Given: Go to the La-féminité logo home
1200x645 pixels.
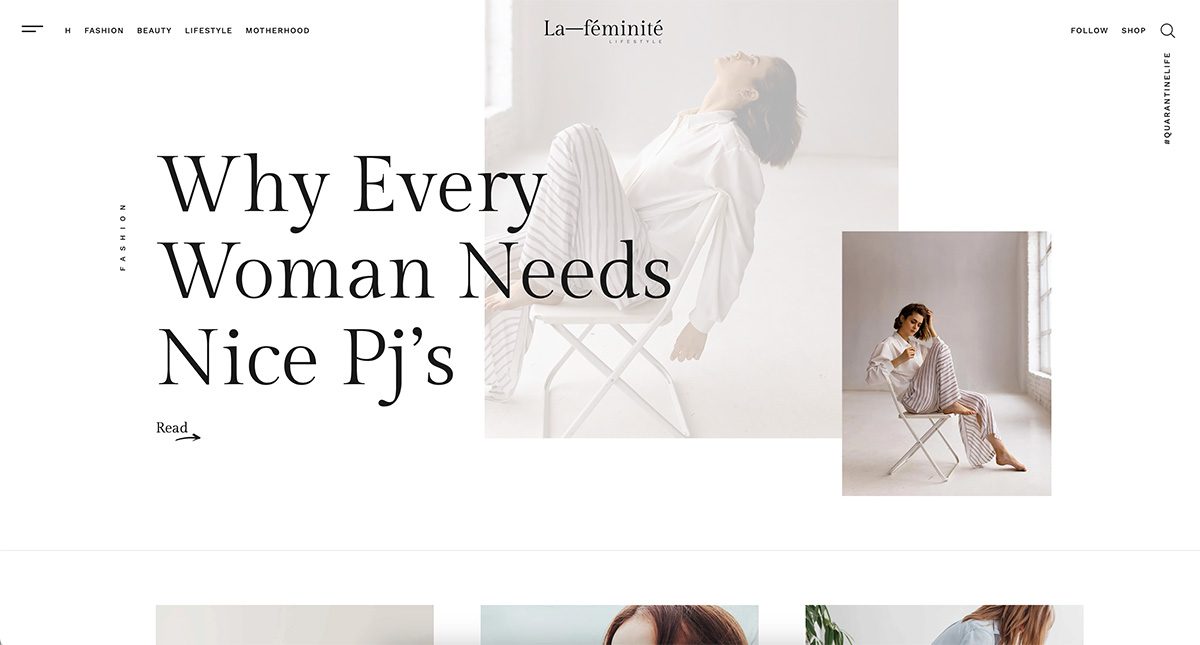Looking at the screenshot, I should [x=603, y=31].
